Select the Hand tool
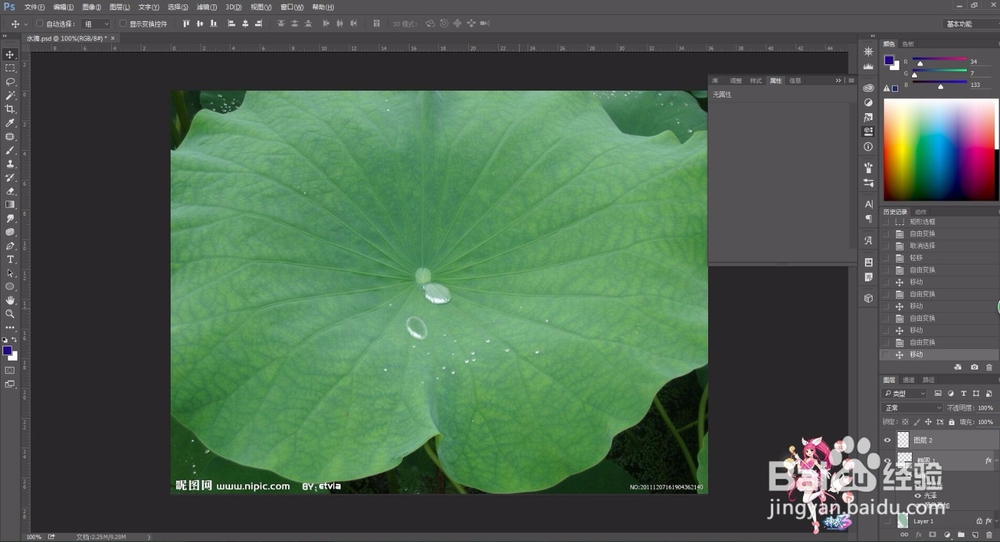Screen dimensions: 1000x542 (10, 300)
